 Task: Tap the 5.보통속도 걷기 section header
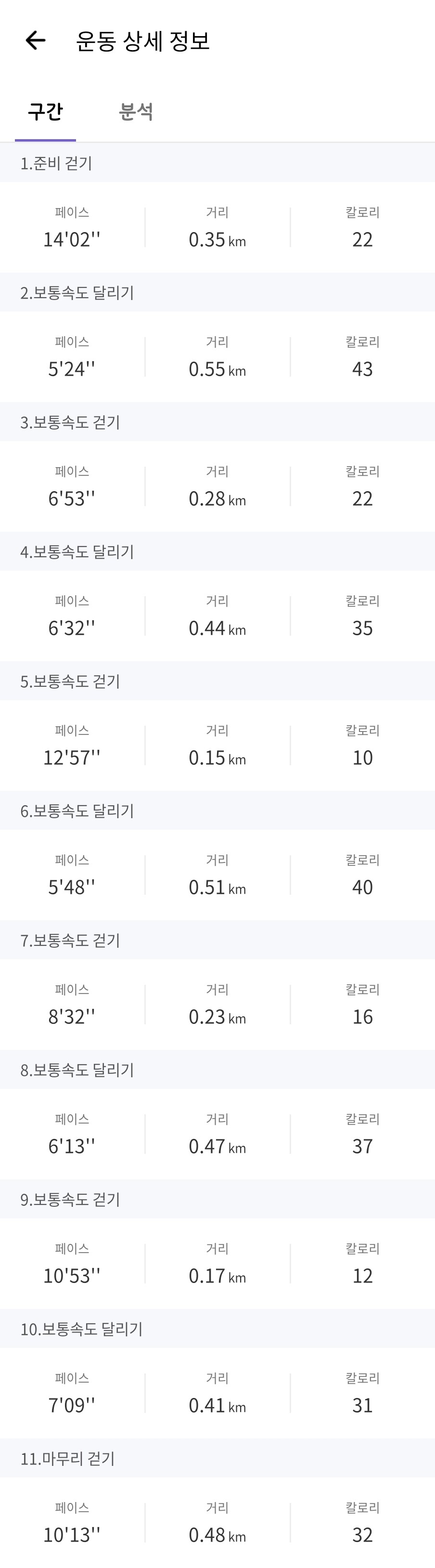(70, 681)
